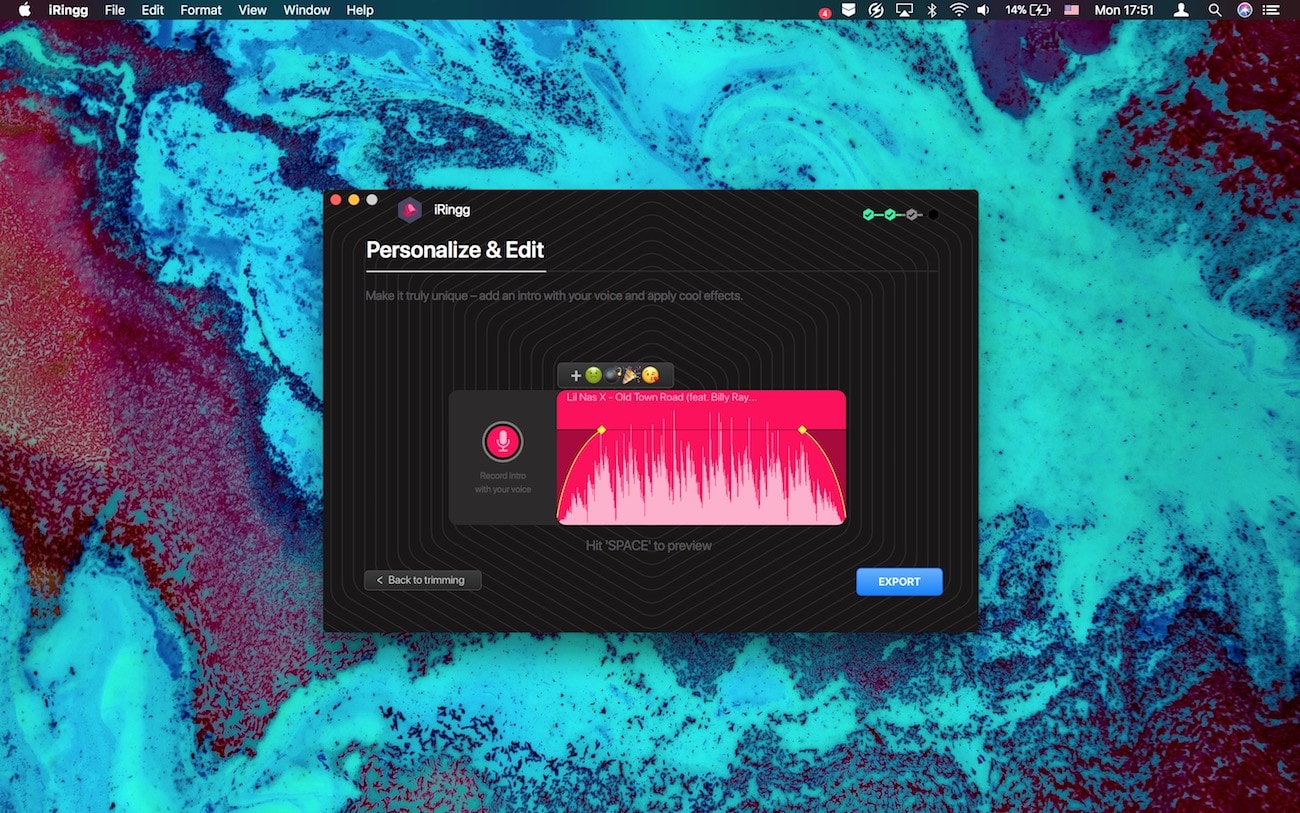Click the black final step indicator
Image resolution: width=1300 pixels, height=813 pixels.
point(933,214)
